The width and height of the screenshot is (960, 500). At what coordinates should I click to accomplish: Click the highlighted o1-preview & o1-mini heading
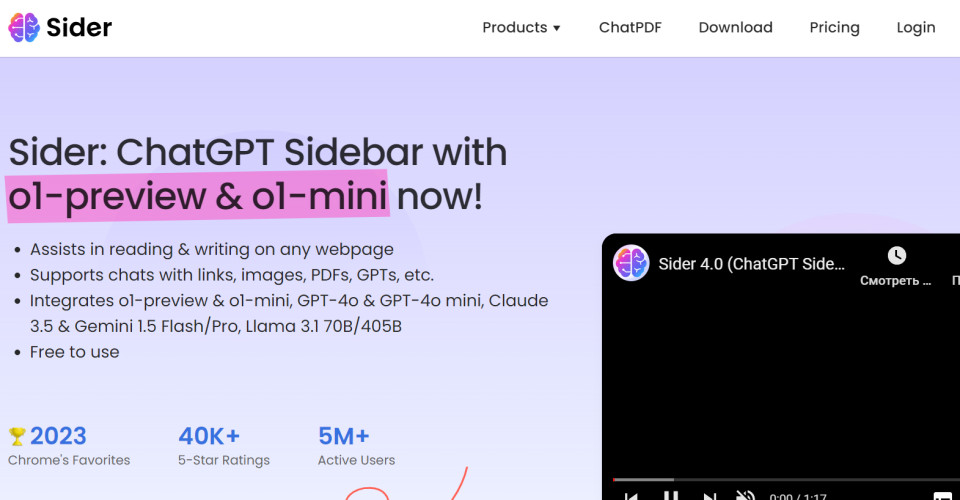point(198,196)
